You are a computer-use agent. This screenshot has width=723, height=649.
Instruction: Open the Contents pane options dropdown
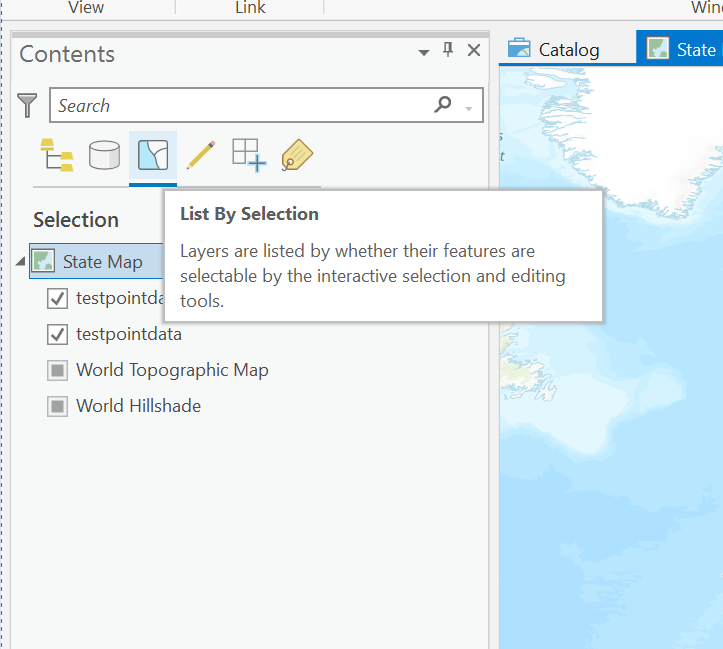[x=424, y=52]
